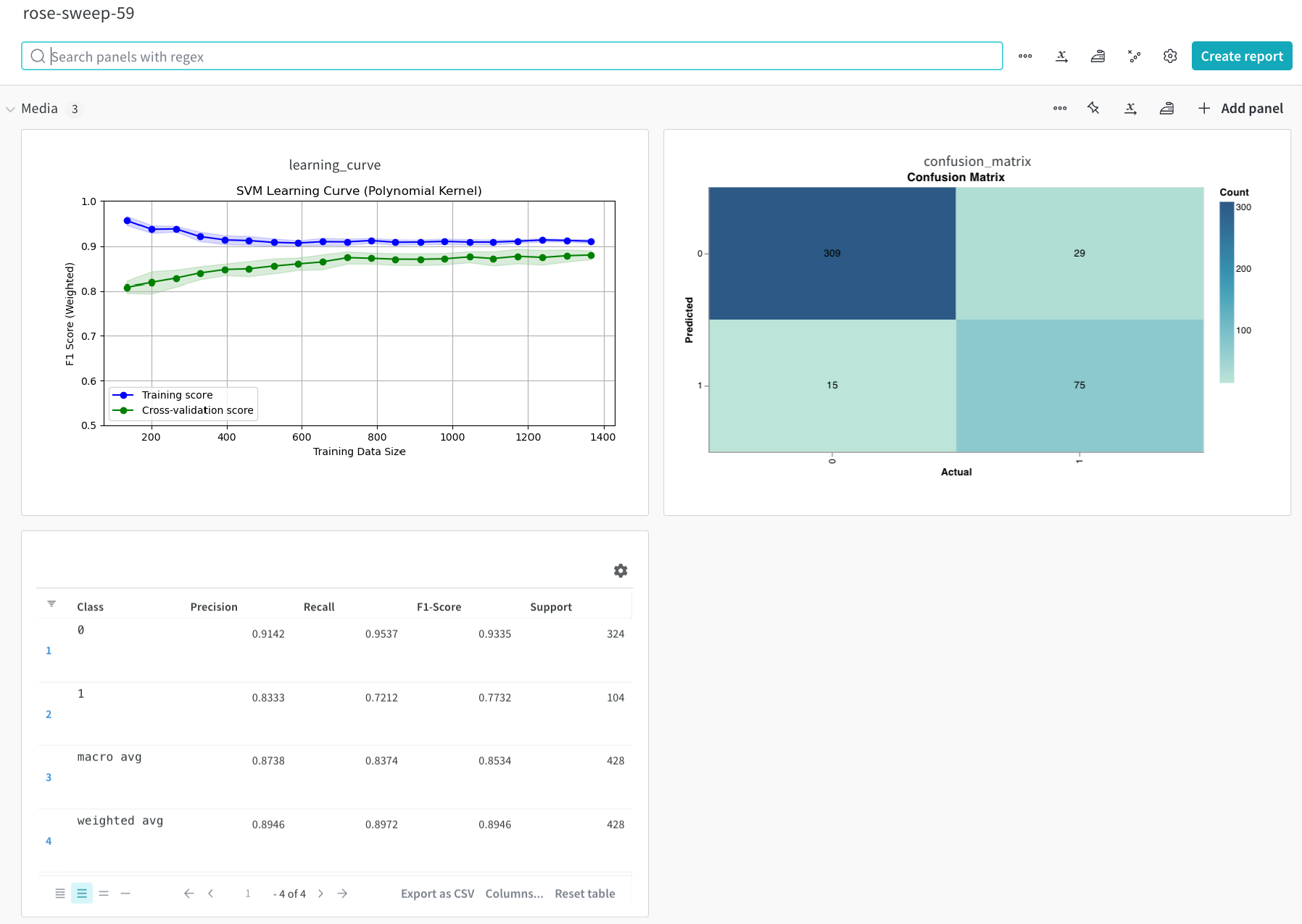
Task: Sort by the Precision column header
Action: (214, 607)
